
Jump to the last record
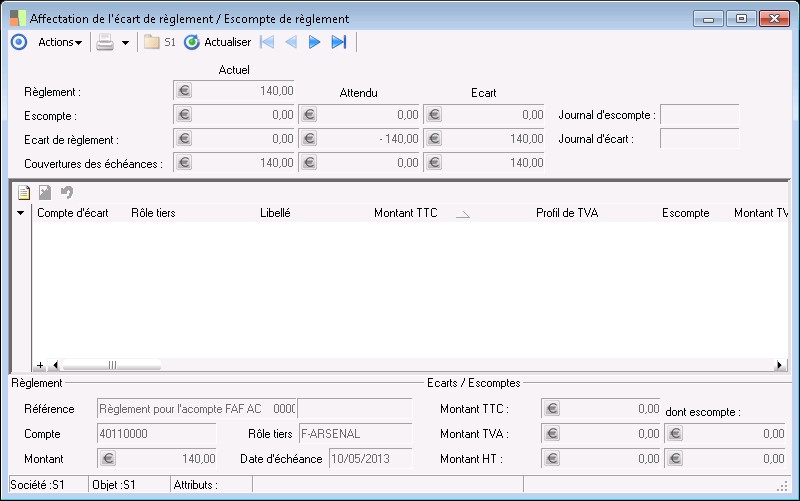338,42
